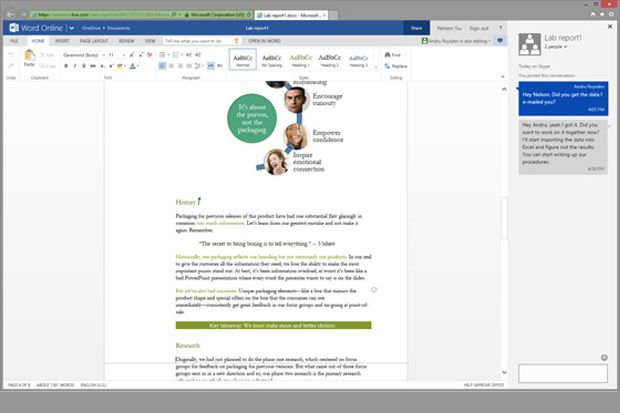Click the Grow Font icon
Viewport: 620px width, 413px height.
(x=132, y=55)
